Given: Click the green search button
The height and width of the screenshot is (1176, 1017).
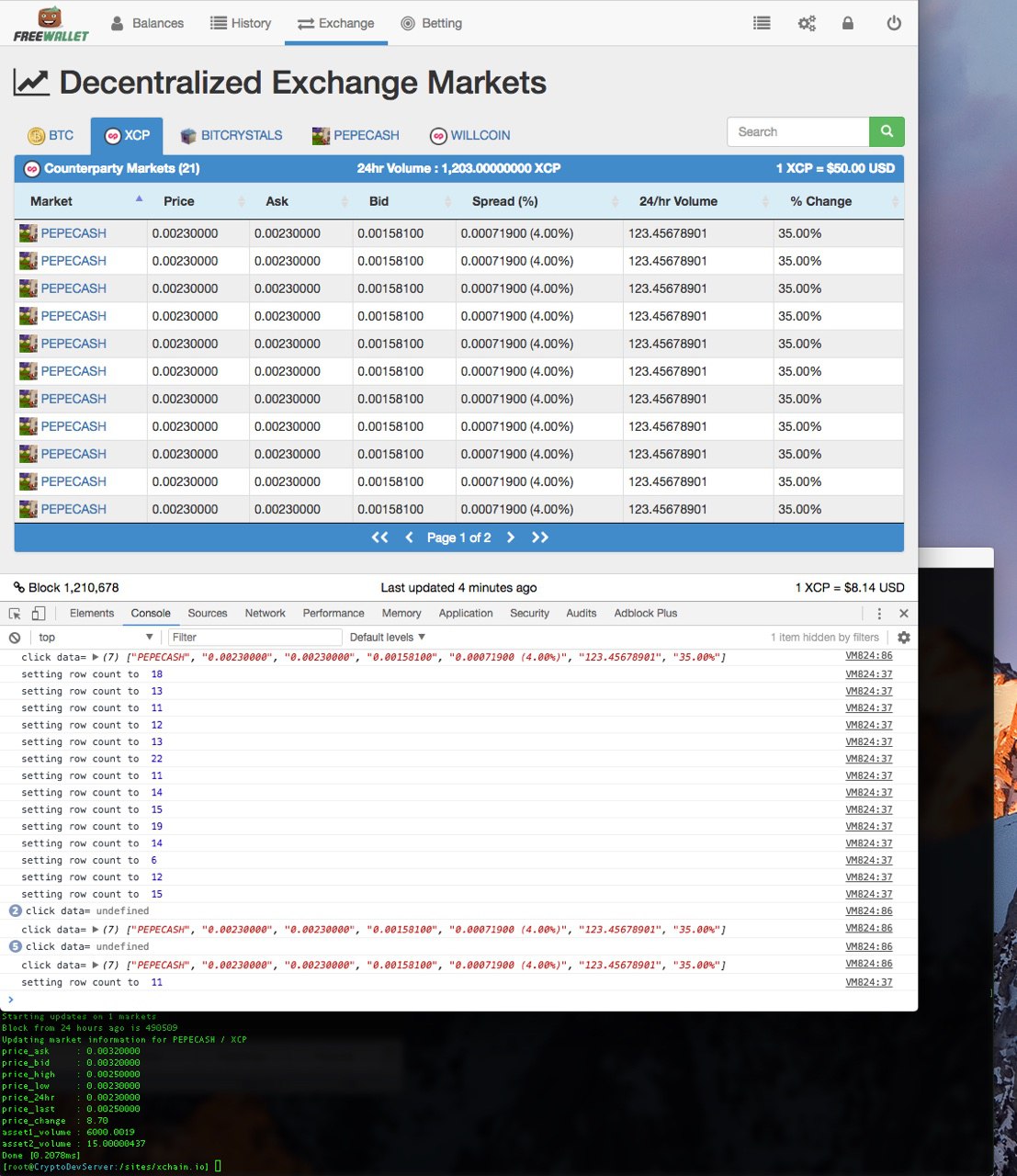Looking at the screenshot, I should (x=887, y=131).
